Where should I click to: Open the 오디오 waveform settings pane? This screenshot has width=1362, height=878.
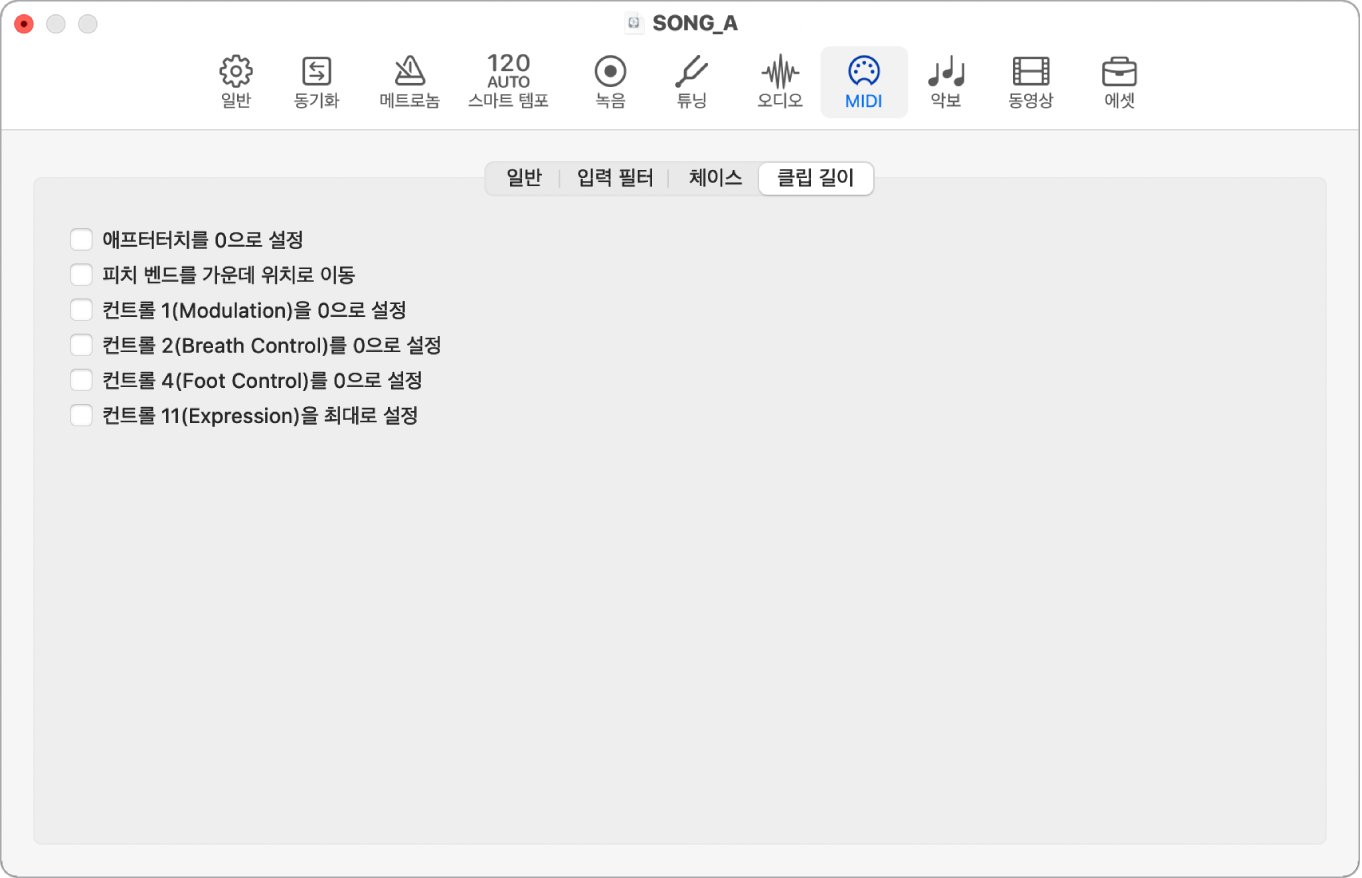click(780, 82)
